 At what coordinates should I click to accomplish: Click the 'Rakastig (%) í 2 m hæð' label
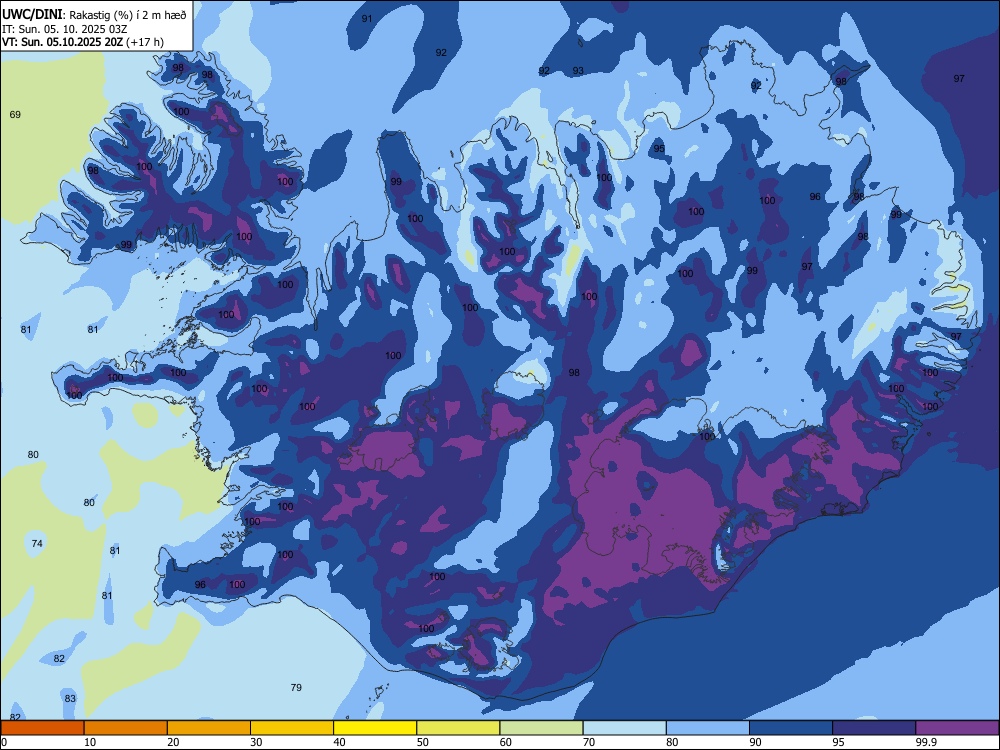coord(128,15)
